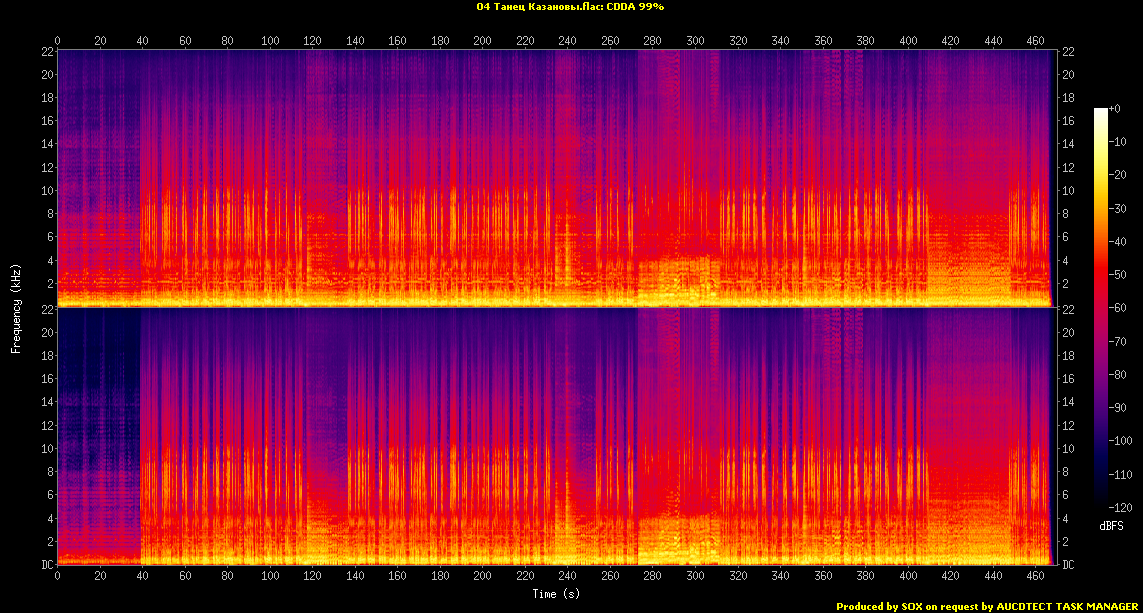Viewport: 1143px width, 613px height.
Task: Click the 460 tick on the top time axis
Action: pyautogui.click(x=1036, y=40)
